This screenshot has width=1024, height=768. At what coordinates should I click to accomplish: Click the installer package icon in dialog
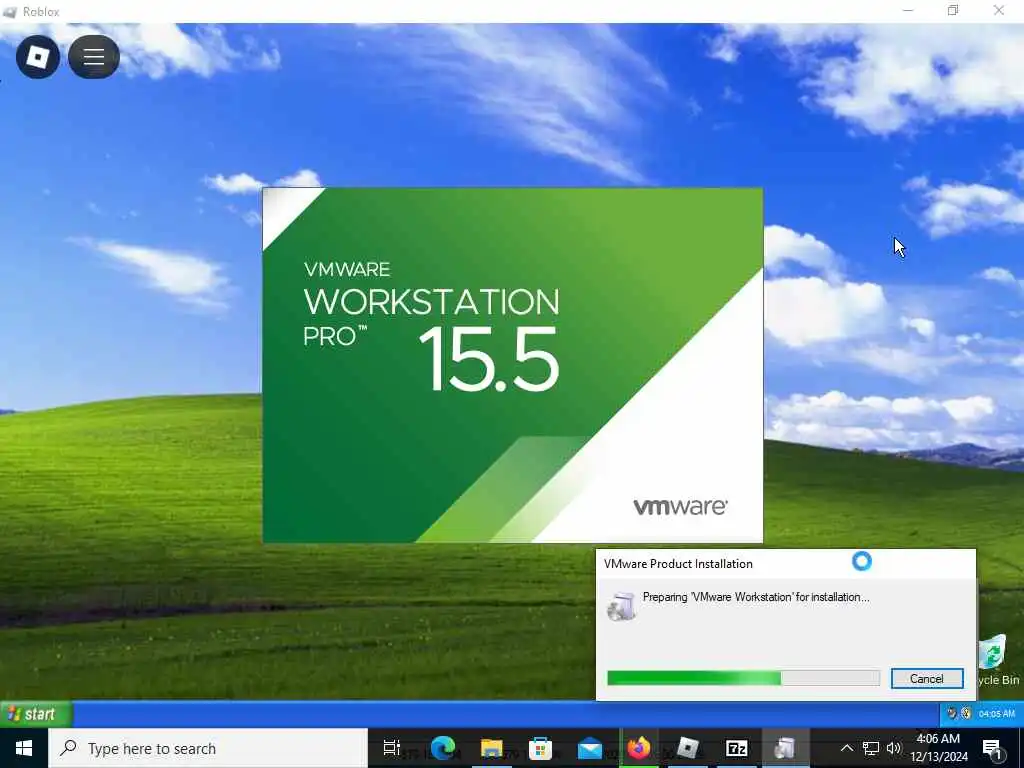click(621, 606)
